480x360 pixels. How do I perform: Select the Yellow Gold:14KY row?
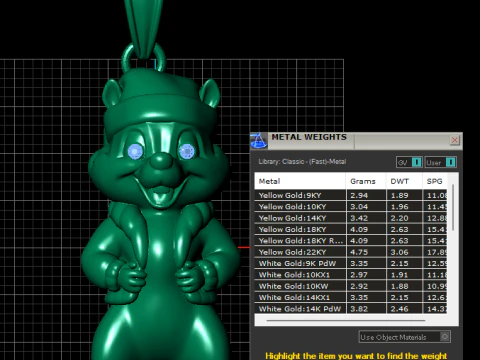(351, 218)
